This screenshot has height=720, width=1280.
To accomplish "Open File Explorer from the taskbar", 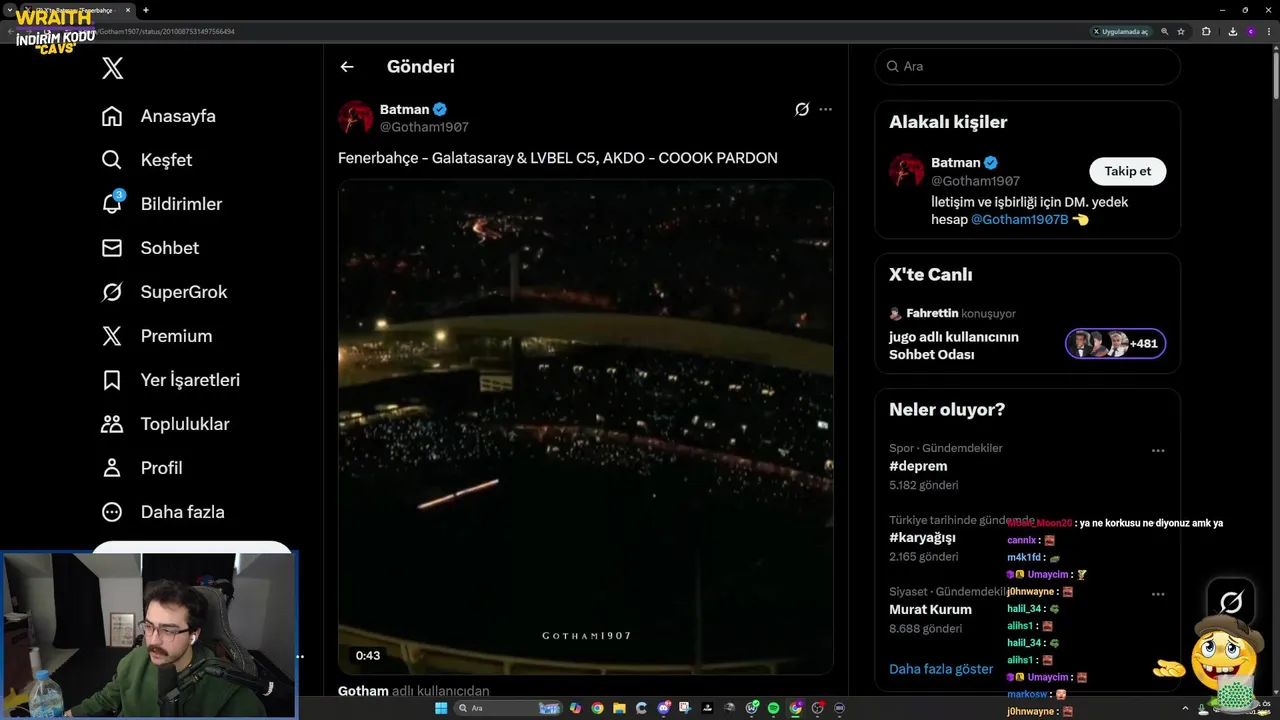I will click(x=619, y=708).
